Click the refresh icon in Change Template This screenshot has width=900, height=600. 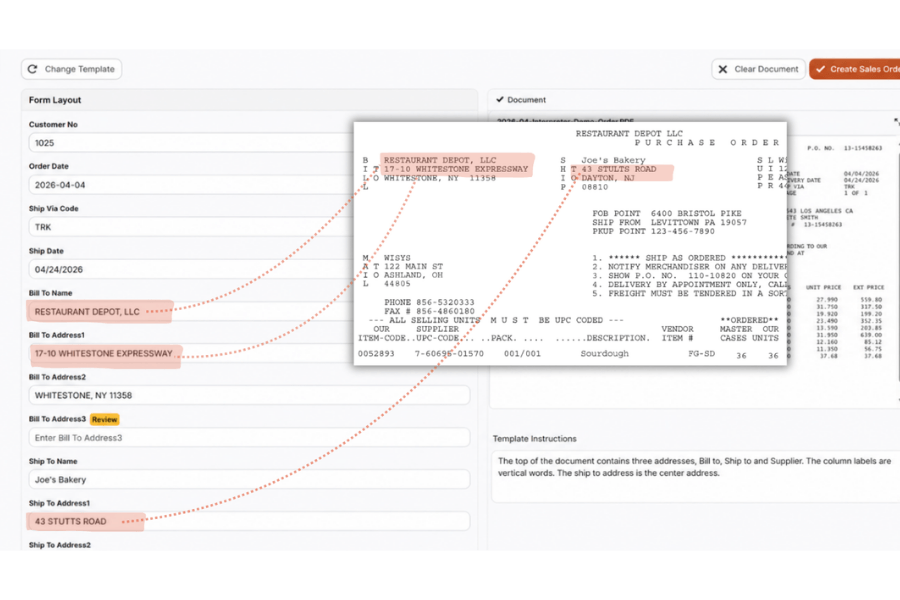(33, 69)
